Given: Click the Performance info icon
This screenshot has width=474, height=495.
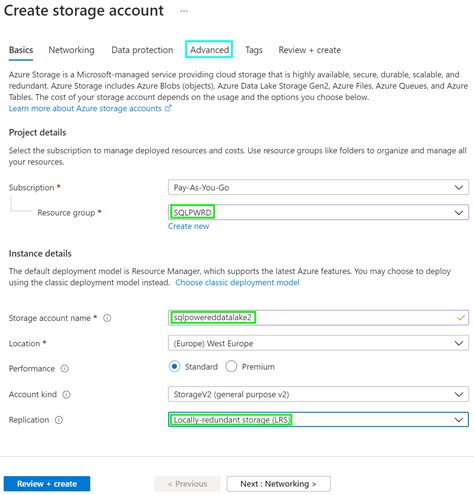Looking at the screenshot, I should [x=65, y=369].
